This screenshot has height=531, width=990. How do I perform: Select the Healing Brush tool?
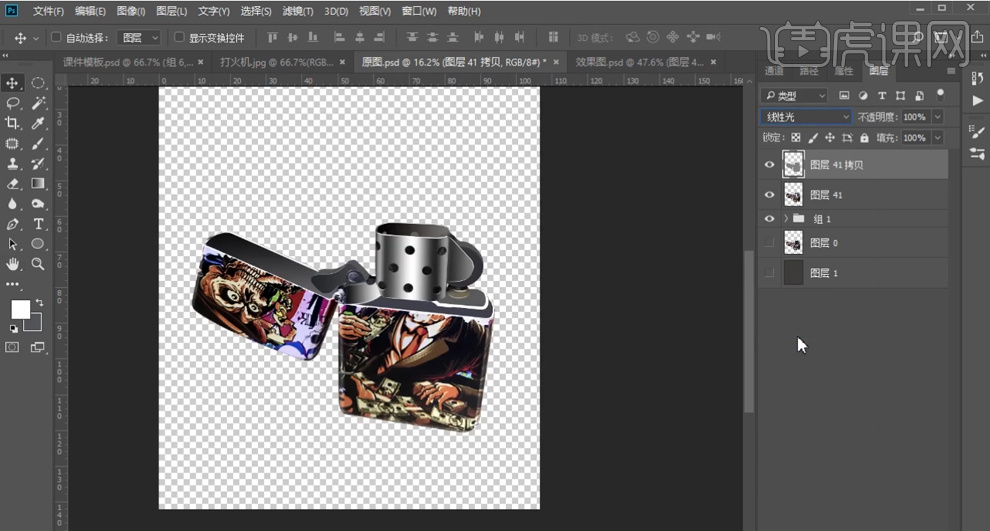(12, 143)
